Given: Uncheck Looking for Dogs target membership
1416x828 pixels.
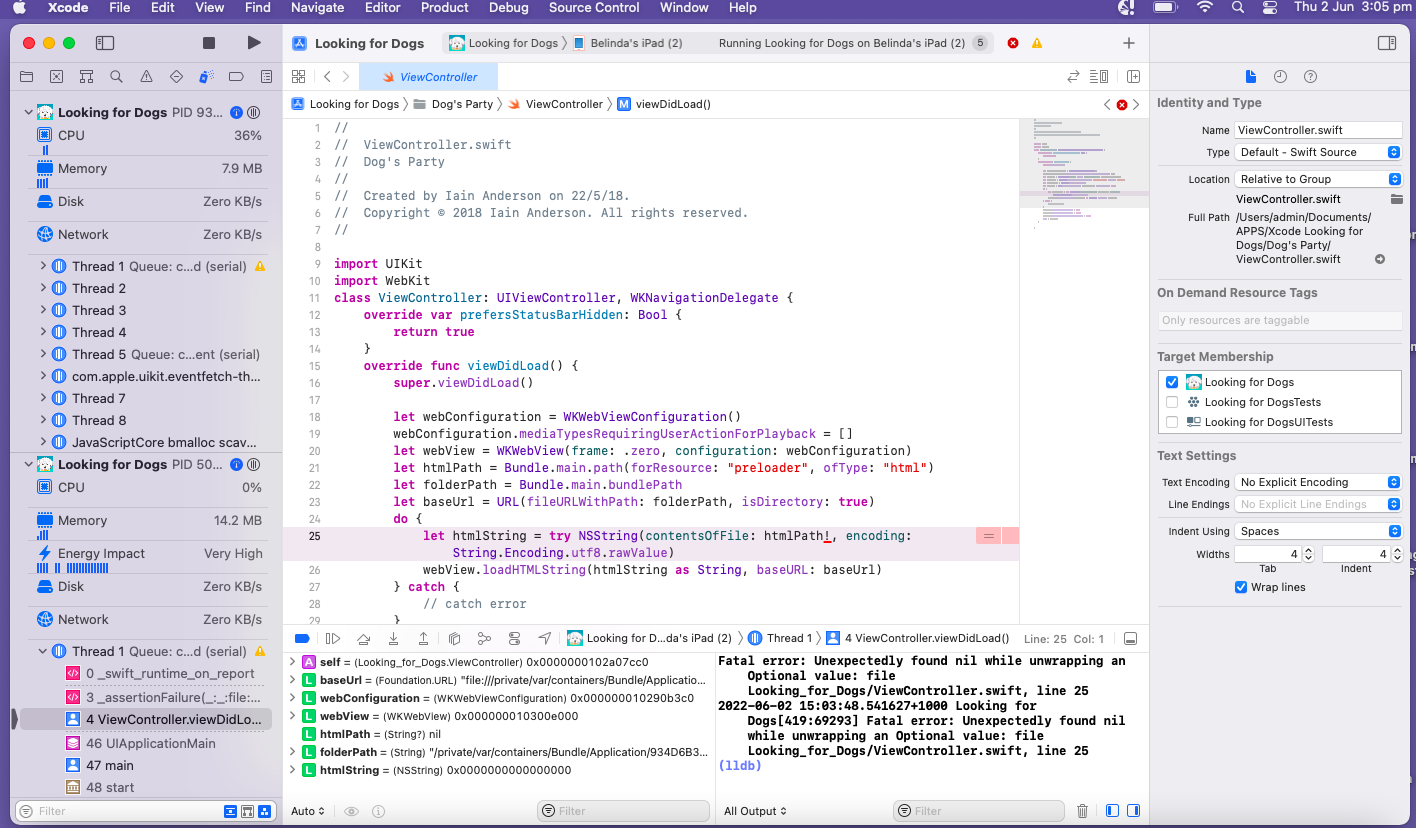Looking at the screenshot, I should tap(1172, 382).
